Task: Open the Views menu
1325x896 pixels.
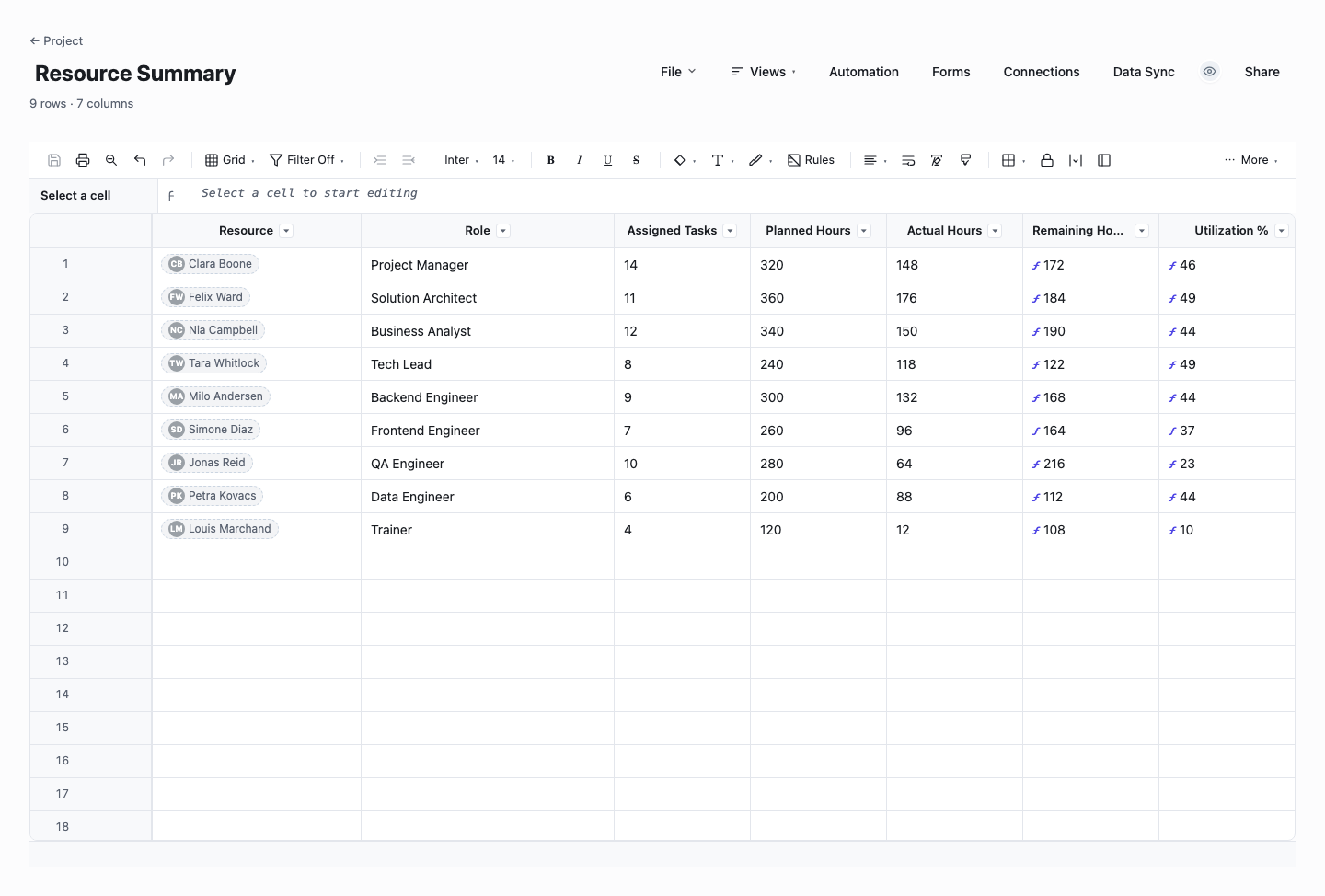Action: pos(763,72)
